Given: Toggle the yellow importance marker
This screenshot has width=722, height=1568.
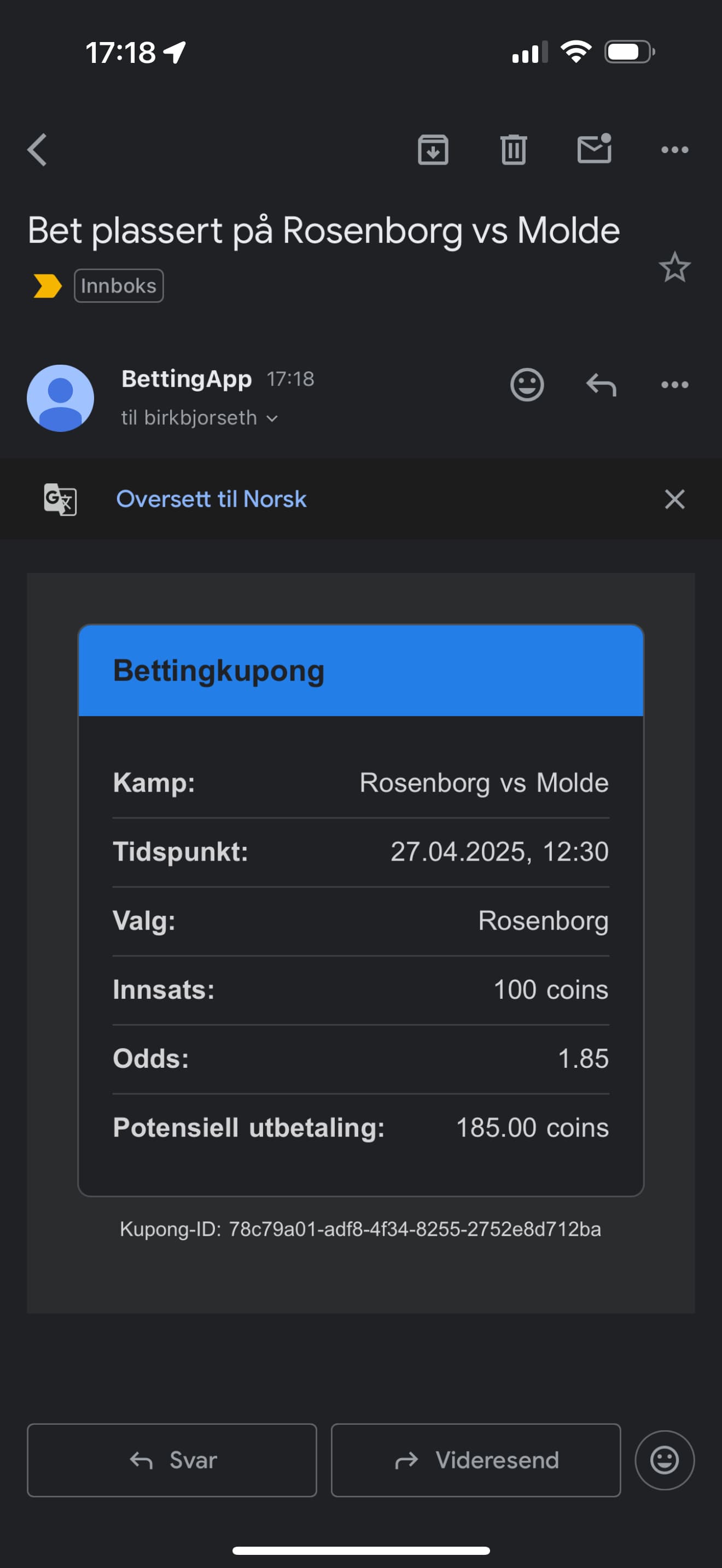Looking at the screenshot, I should [x=48, y=286].
